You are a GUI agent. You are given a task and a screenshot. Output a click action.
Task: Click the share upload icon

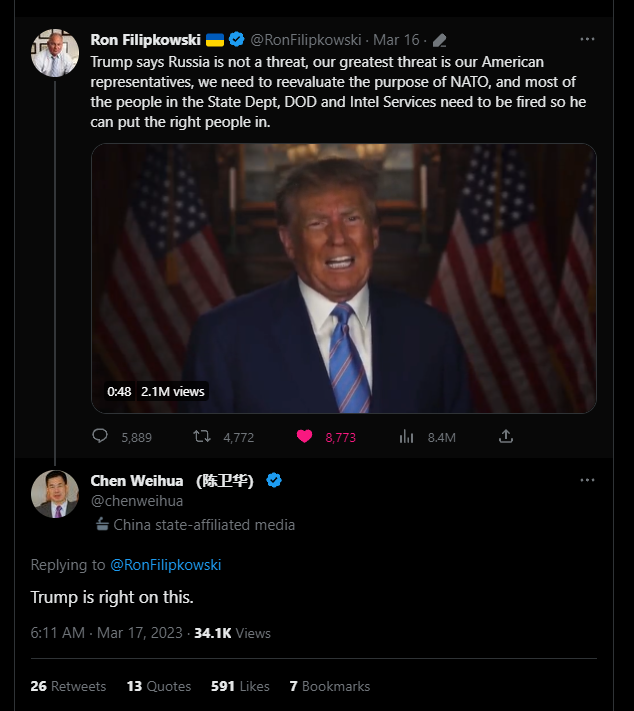(x=506, y=437)
